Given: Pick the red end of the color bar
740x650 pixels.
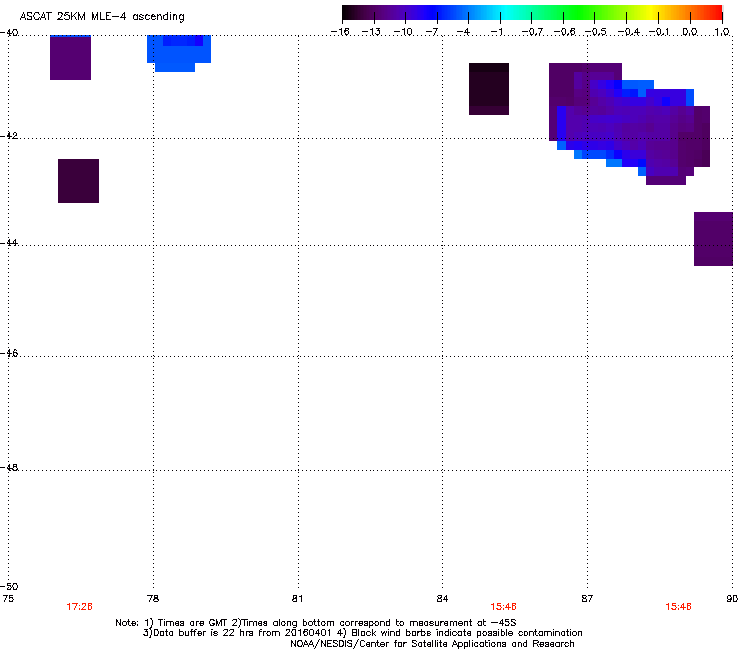Looking at the screenshot, I should pos(714,13).
